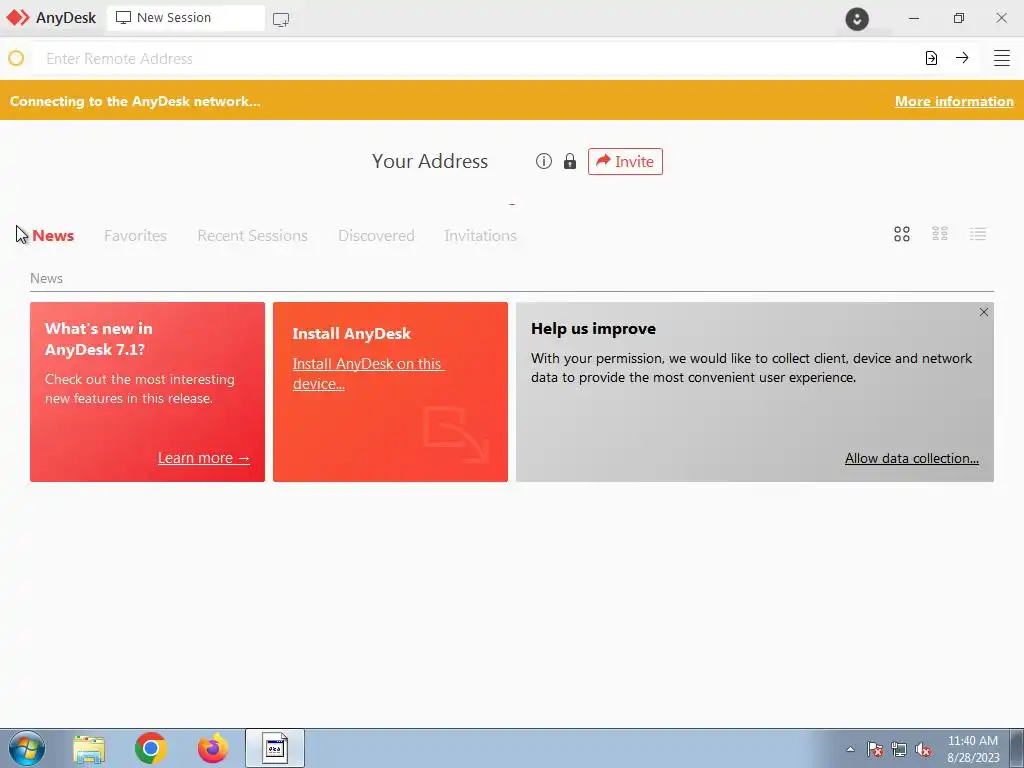Click the lock icon beside Your Address
1024x768 pixels.
(x=570, y=161)
